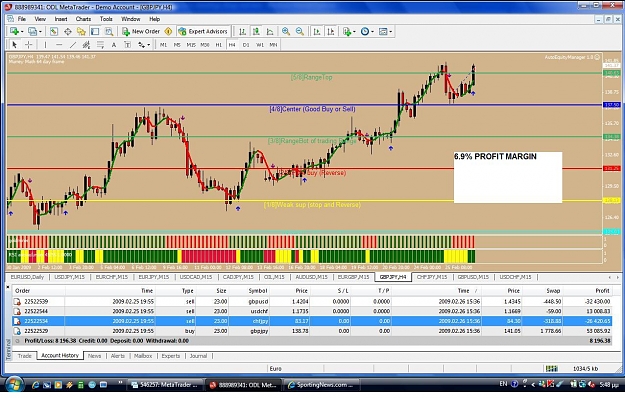Select the equidistant channel tool
This screenshot has width=625, height=398.
coord(86,45)
